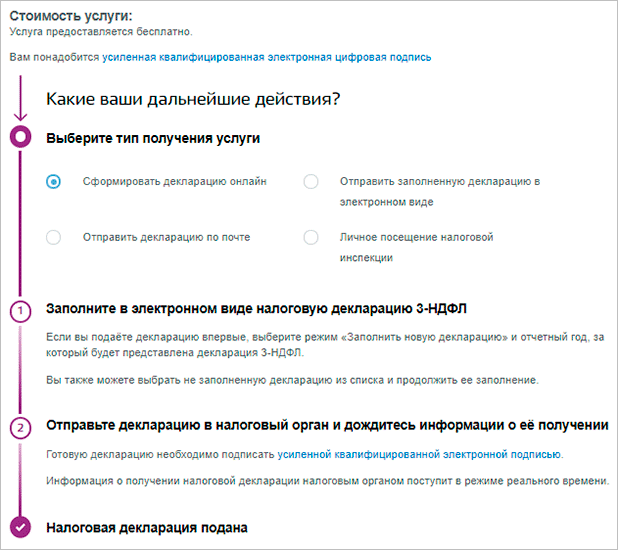The width and height of the screenshot is (618, 550).
Task: Choose 'Отправить заполненную декларацию в электронном виде' option
Action: pyautogui.click(x=311, y=181)
